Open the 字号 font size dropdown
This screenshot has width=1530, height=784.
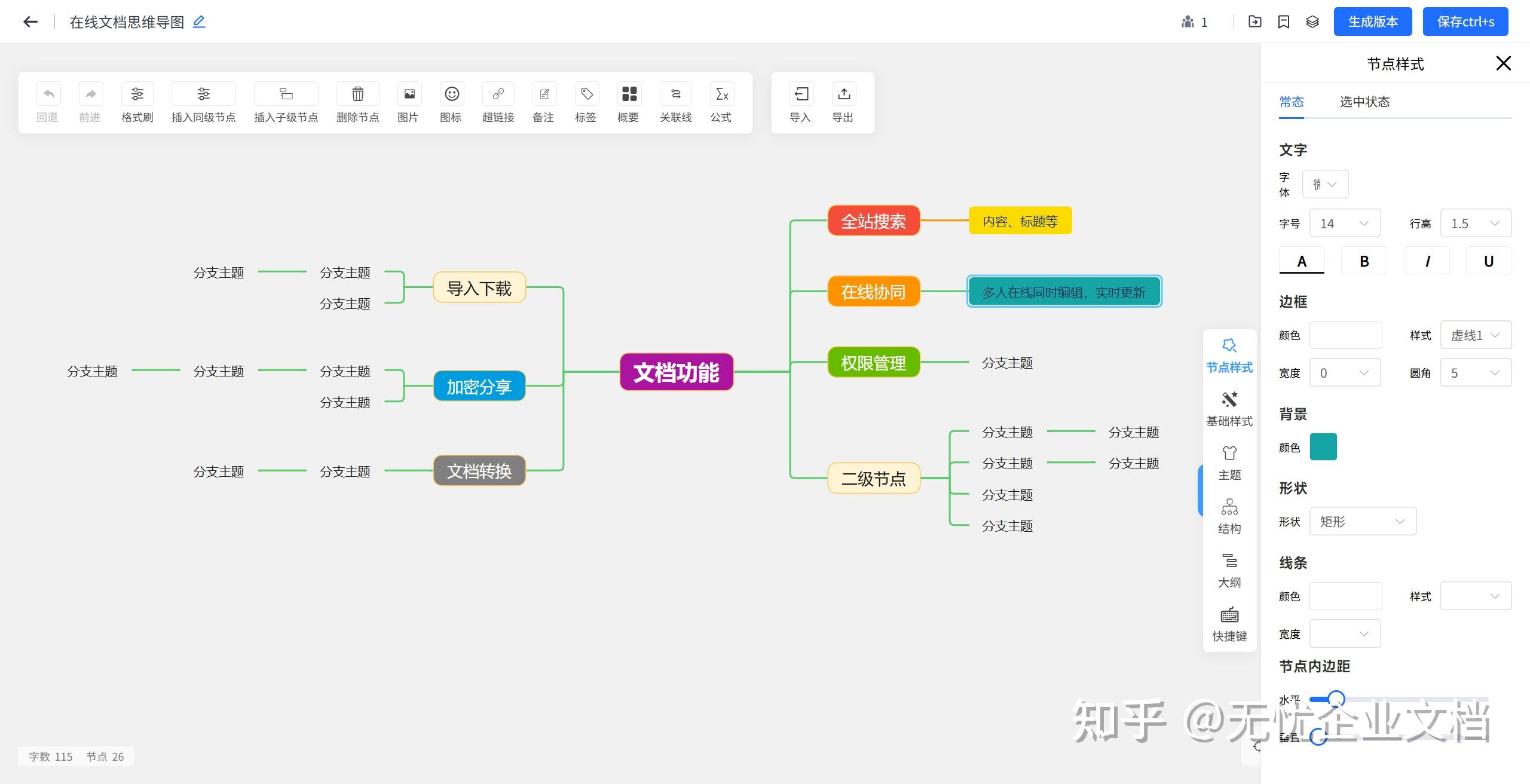coord(1345,223)
